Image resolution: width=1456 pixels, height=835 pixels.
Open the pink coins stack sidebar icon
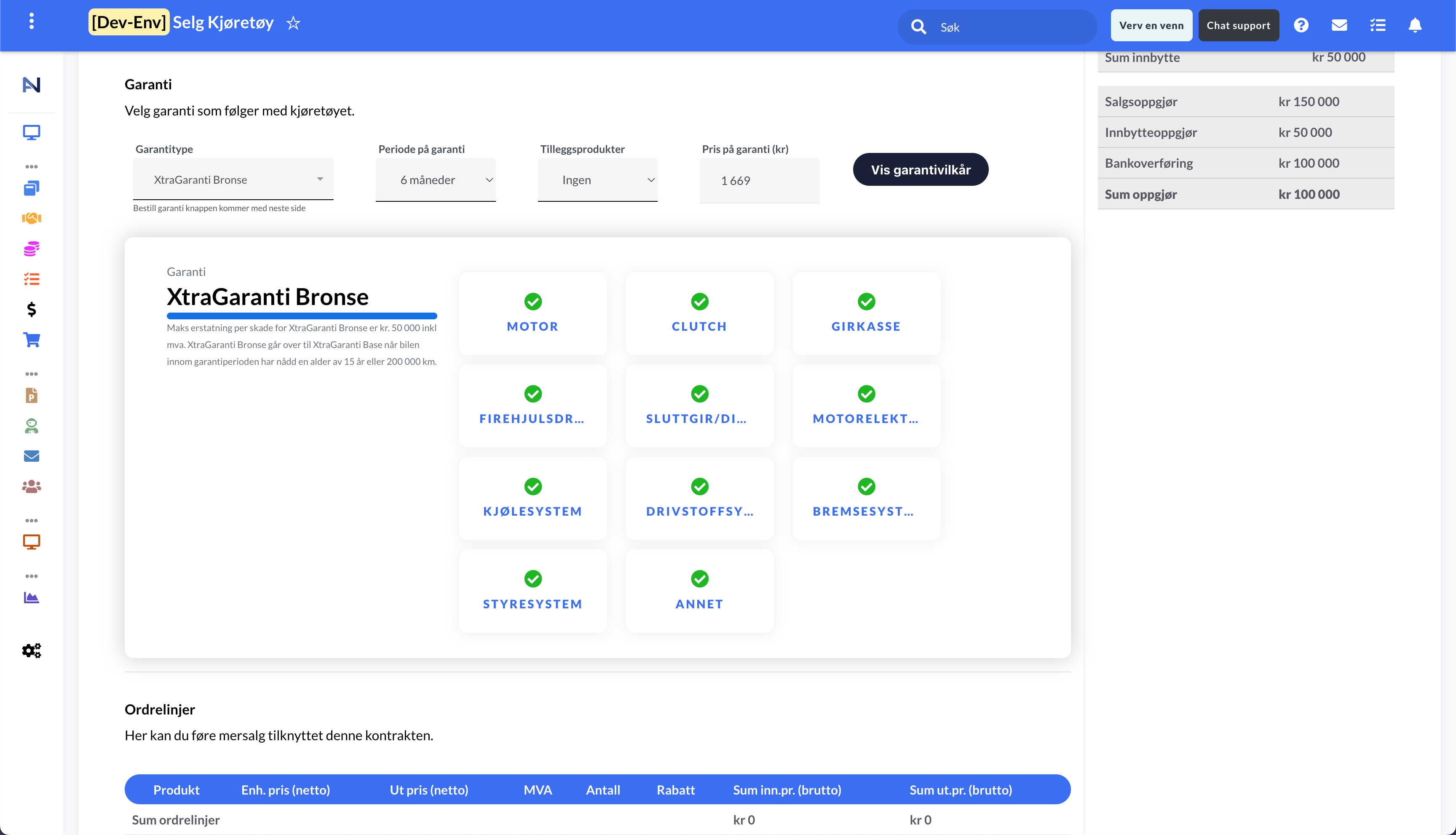[32, 249]
